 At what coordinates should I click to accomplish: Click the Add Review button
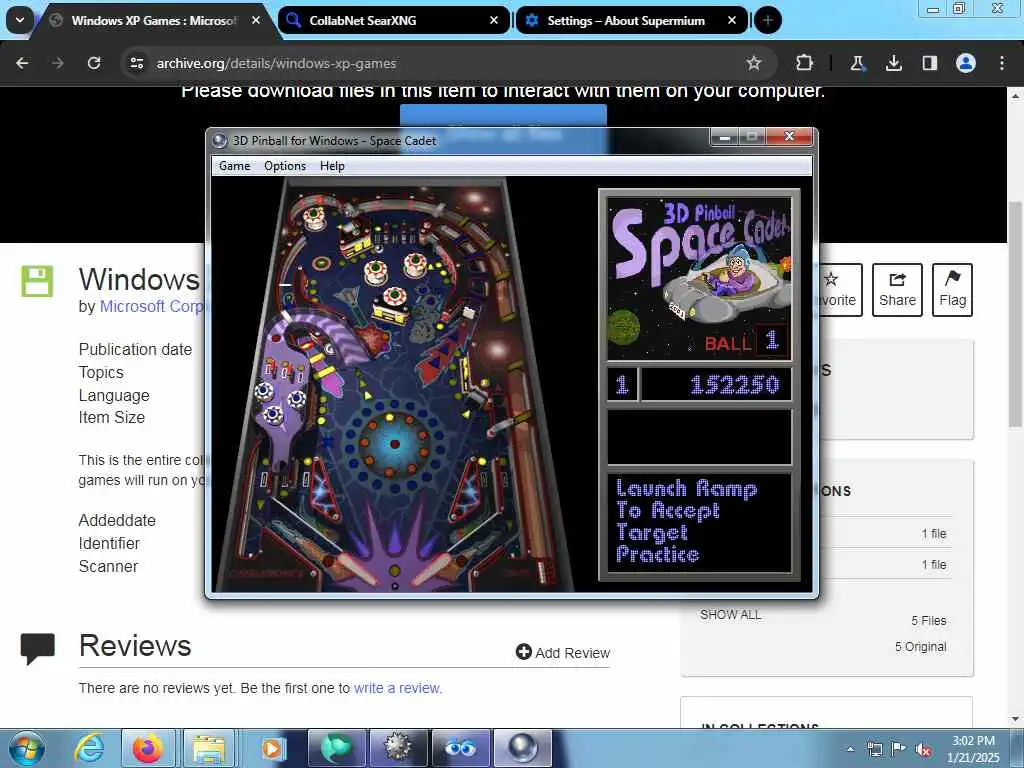pos(563,652)
